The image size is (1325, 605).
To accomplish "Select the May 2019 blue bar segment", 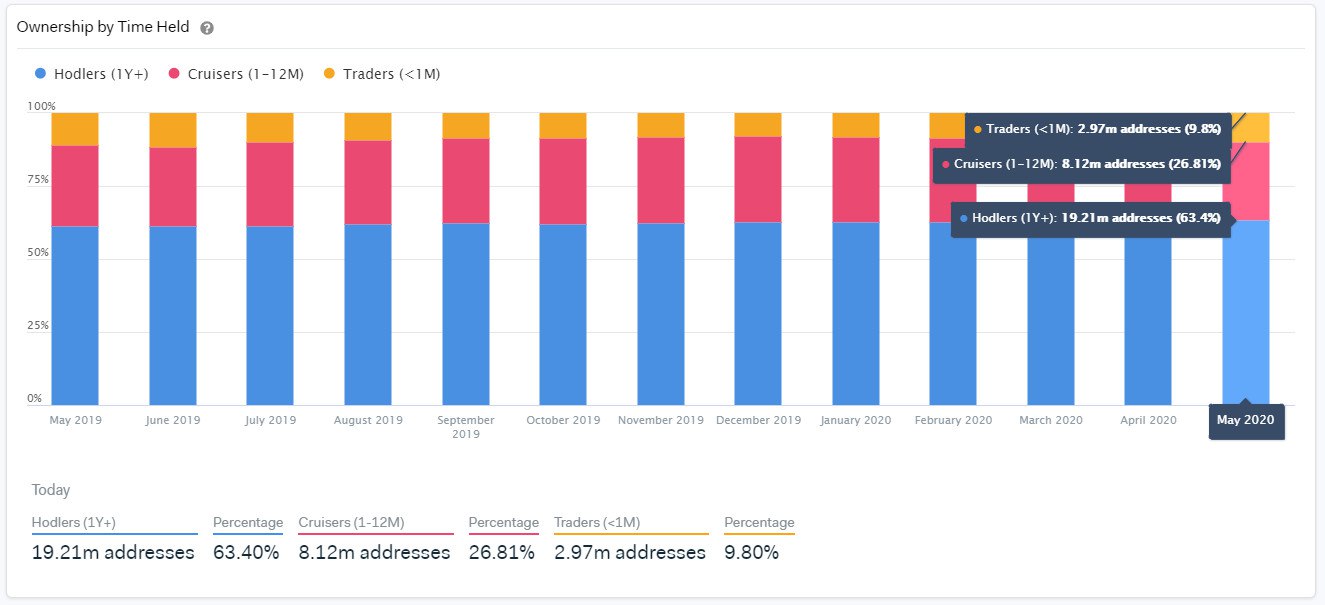I will click(75, 315).
